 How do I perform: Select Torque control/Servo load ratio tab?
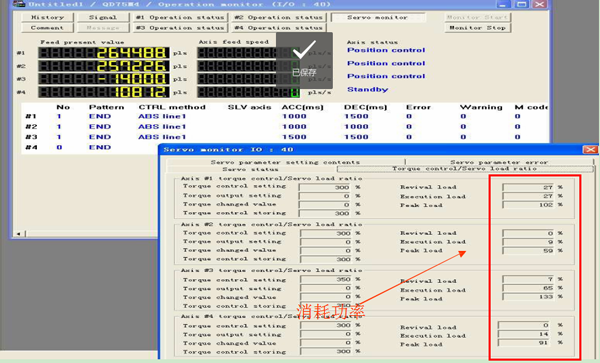point(465,169)
